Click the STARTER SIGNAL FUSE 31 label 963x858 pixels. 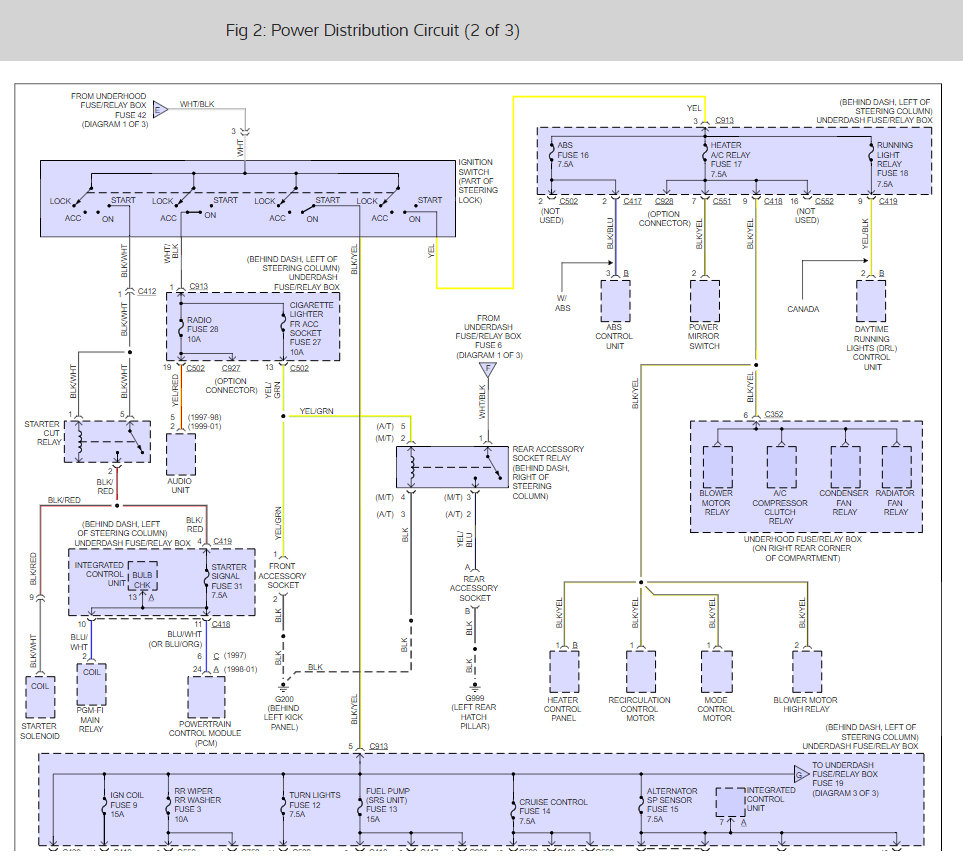pyautogui.click(x=228, y=581)
